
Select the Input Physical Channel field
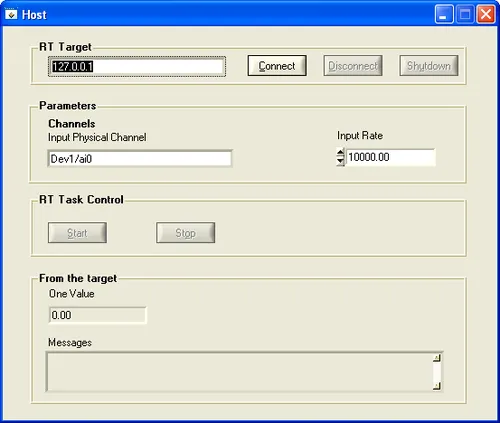click(x=140, y=159)
